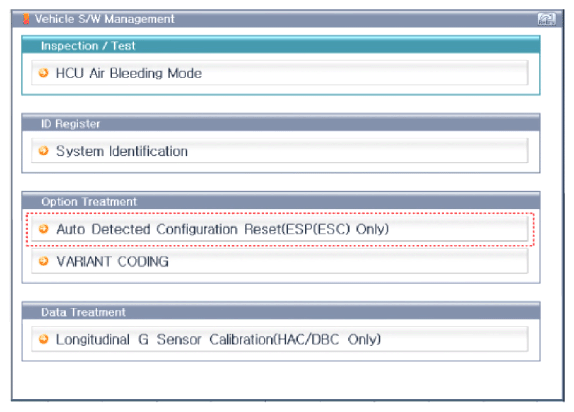Click orange arrow beside Auto Detected Configuration Reset

(44, 229)
